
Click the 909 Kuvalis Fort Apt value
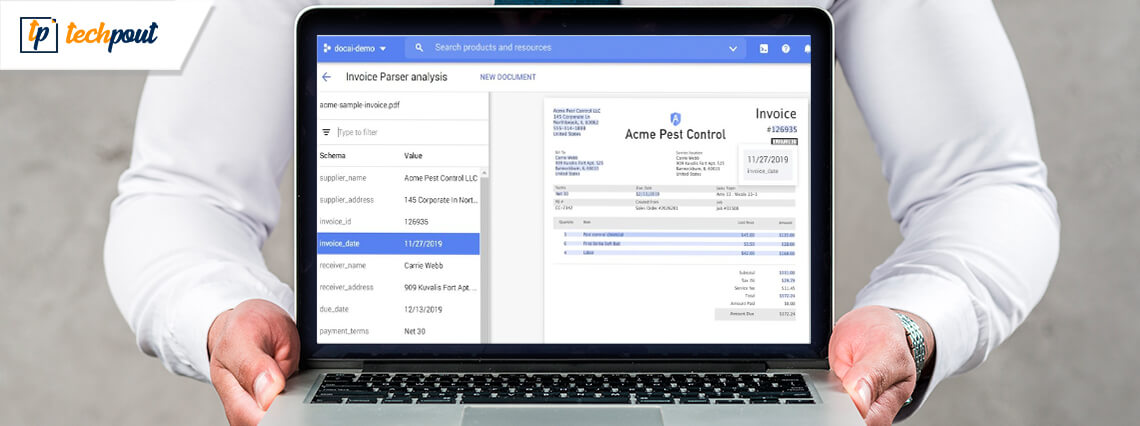[x=441, y=287]
